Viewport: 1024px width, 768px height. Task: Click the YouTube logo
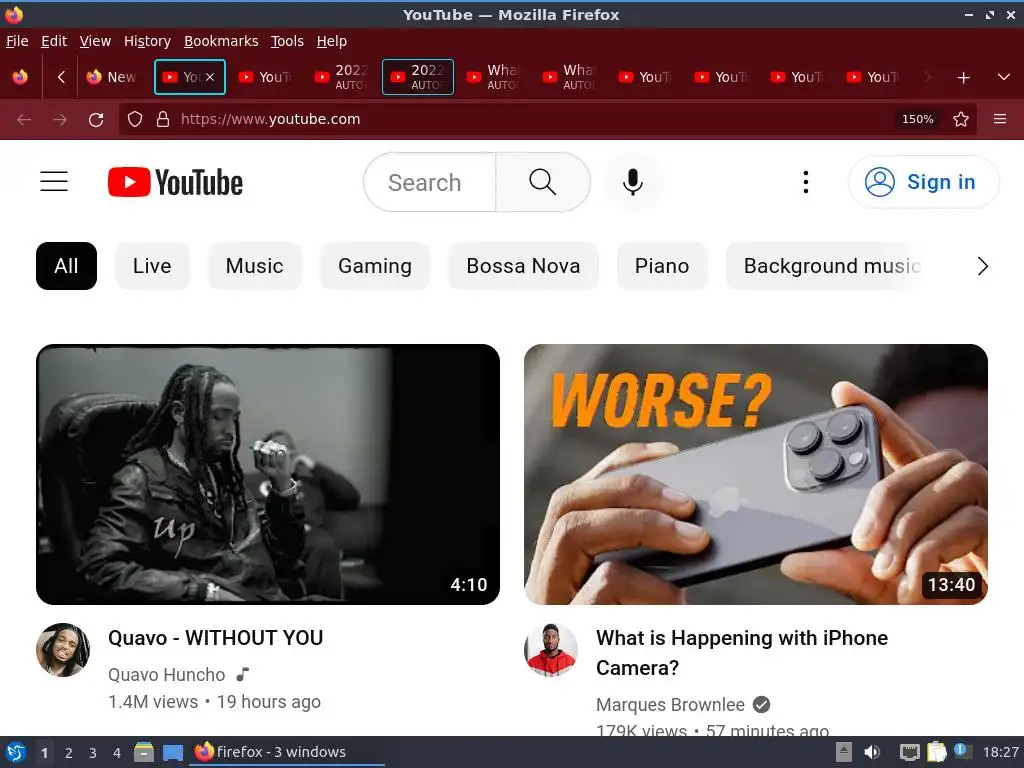tap(175, 182)
